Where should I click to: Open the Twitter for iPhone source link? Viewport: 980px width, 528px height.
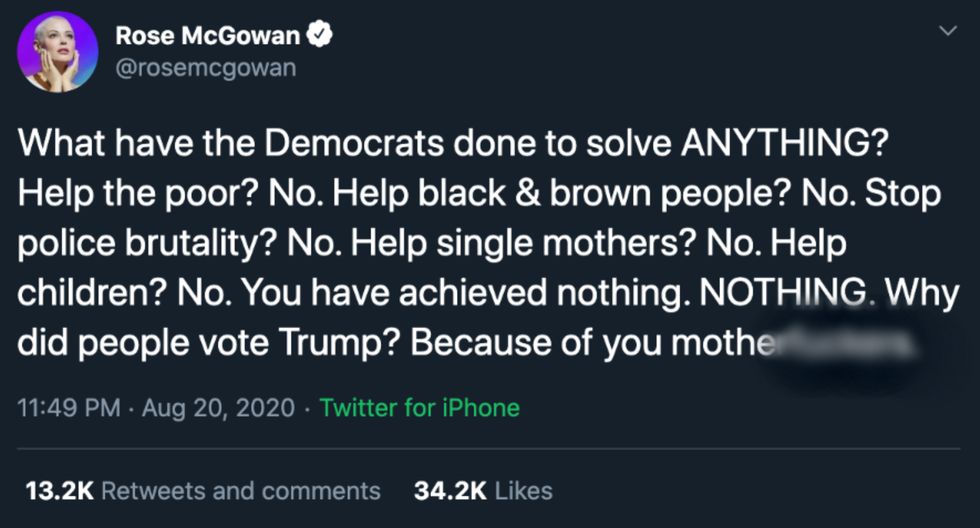pos(420,408)
